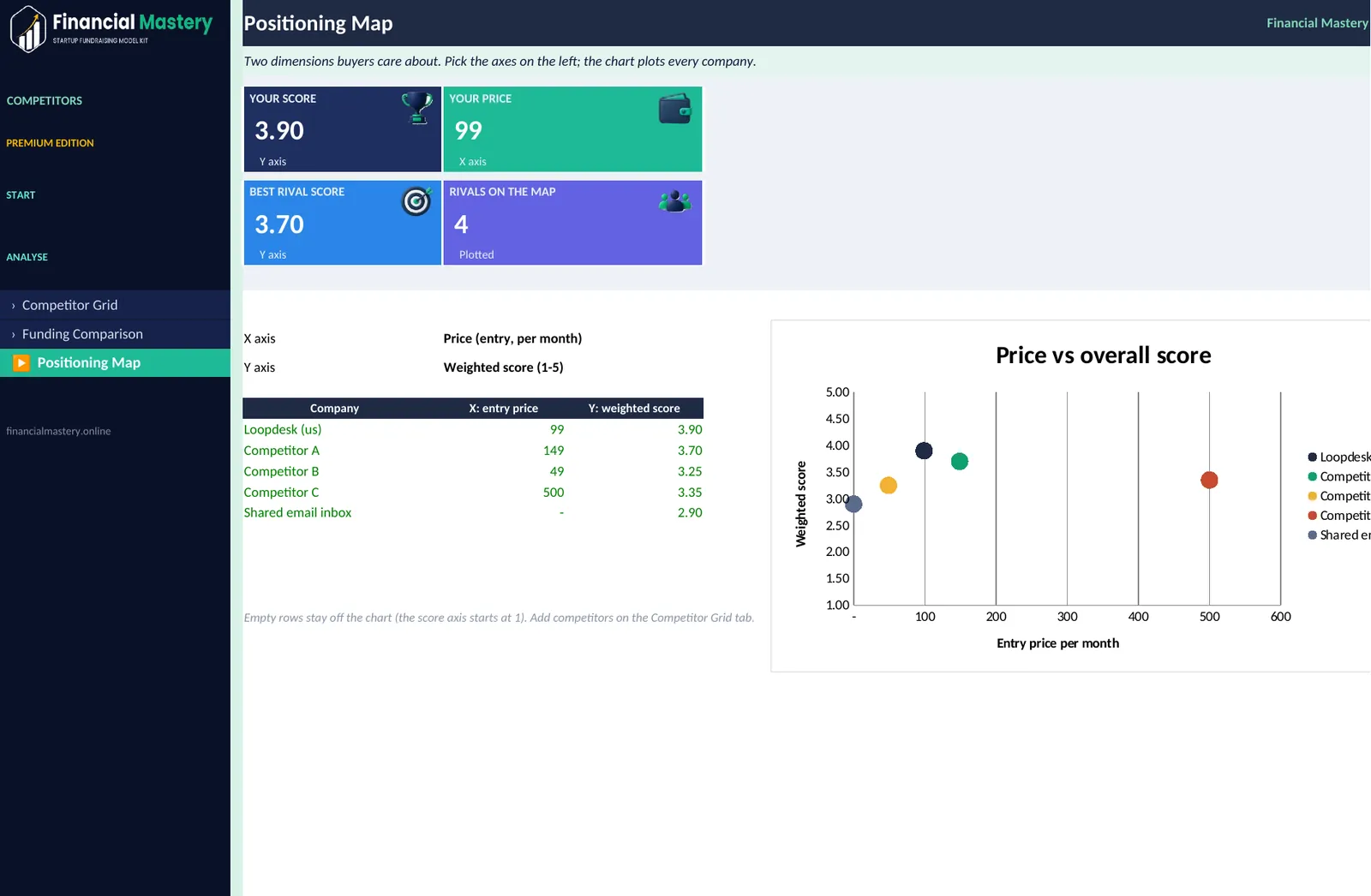Screen dimensions: 1371x896
Task: Select the Y axis value Weighted score (1-5)
Action: [503, 367]
